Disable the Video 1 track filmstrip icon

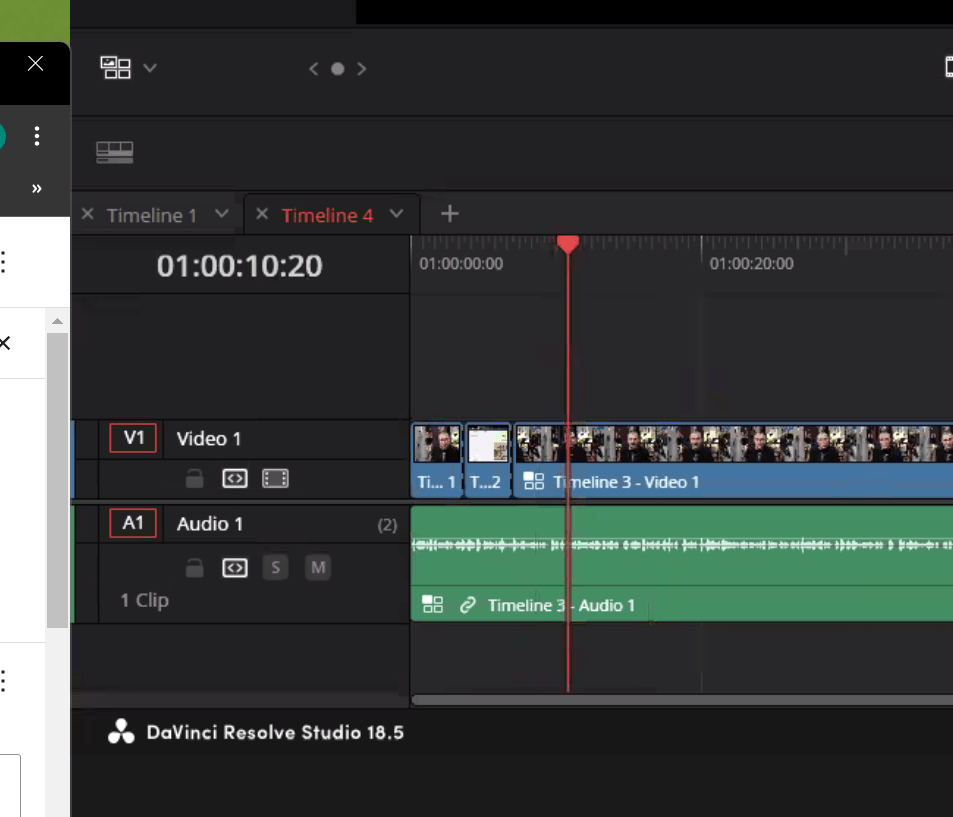(x=275, y=478)
